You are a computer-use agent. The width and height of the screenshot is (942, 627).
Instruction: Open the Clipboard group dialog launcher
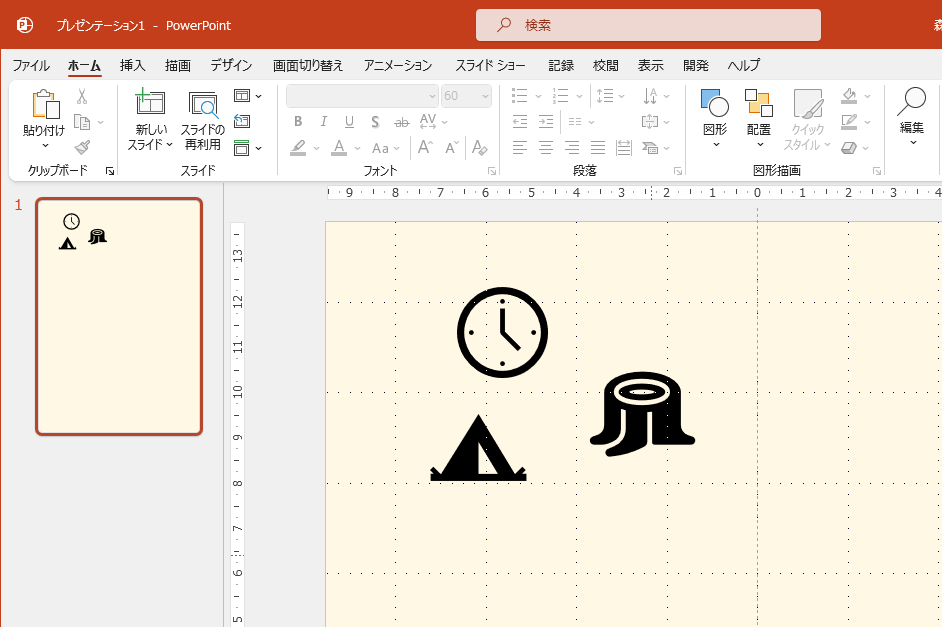(110, 171)
